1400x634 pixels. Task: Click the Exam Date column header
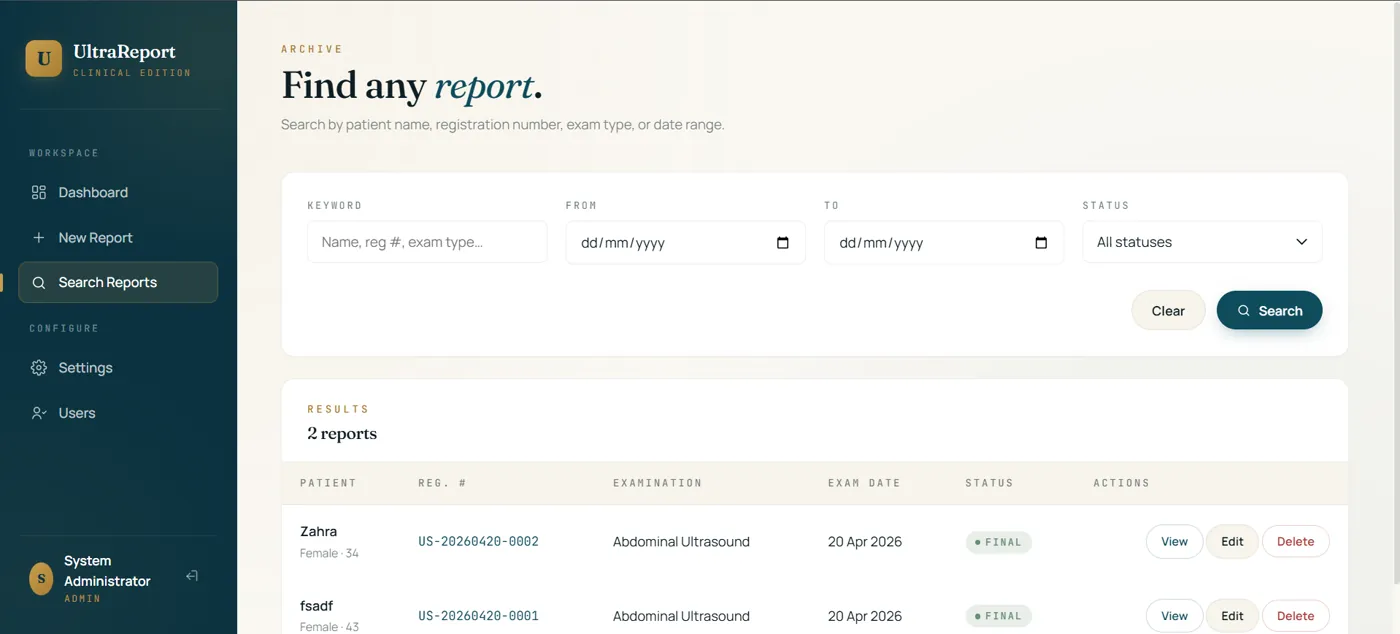click(x=864, y=483)
